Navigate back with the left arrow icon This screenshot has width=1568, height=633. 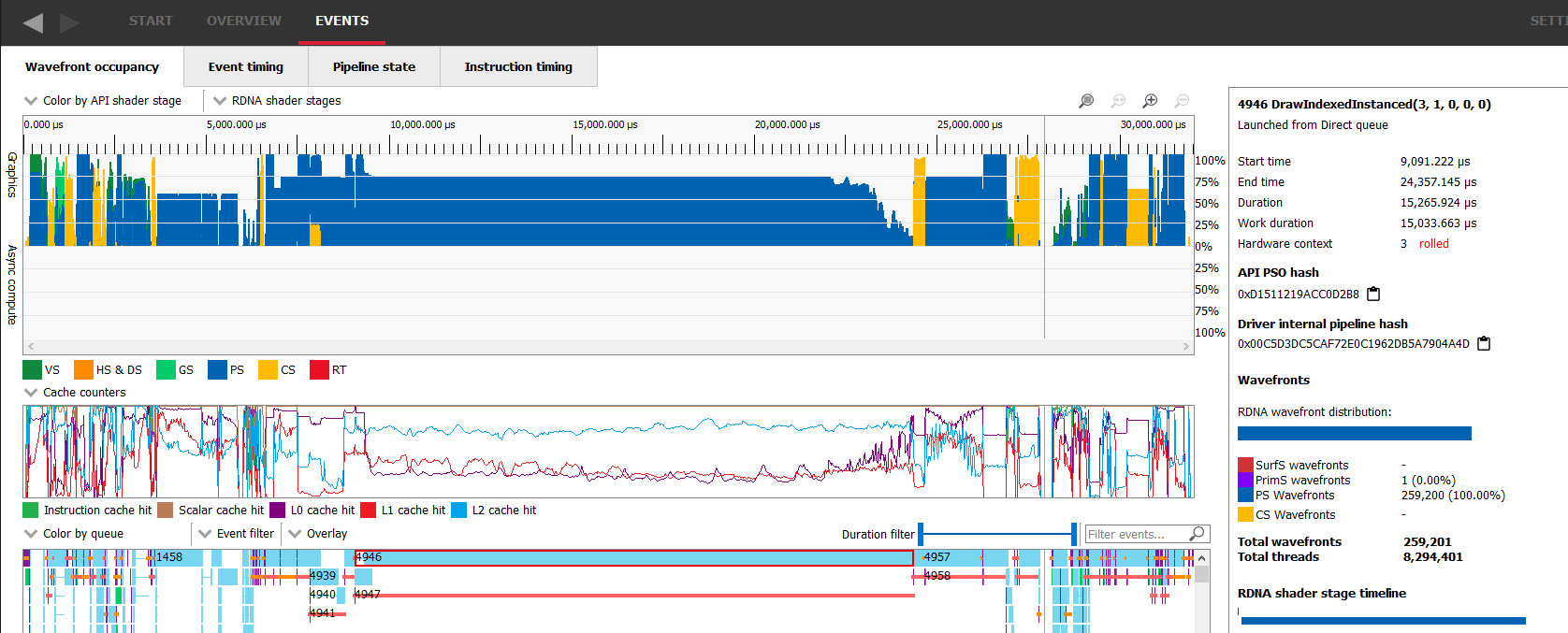click(x=33, y=22)
